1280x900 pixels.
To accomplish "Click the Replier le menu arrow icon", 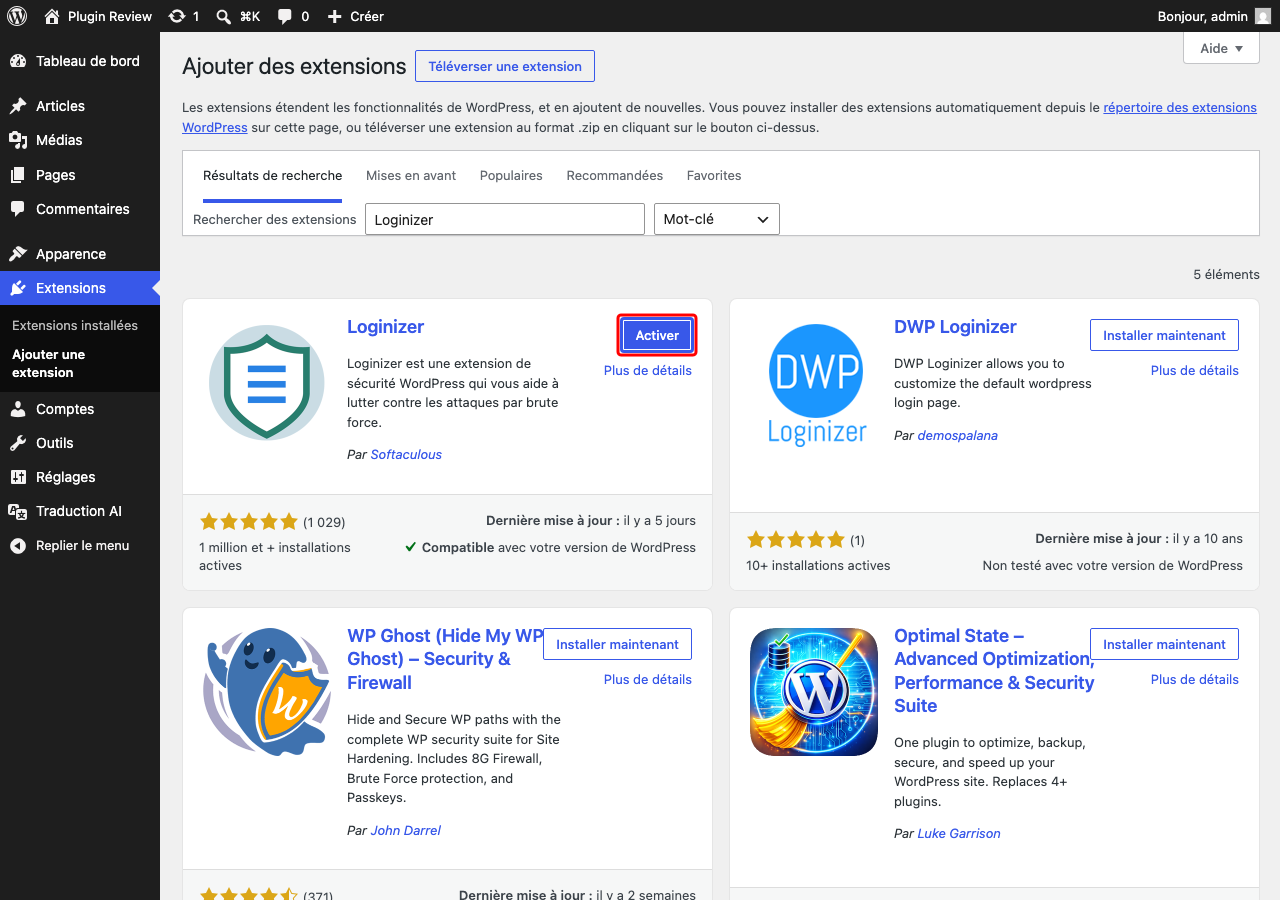I will 18,546.
